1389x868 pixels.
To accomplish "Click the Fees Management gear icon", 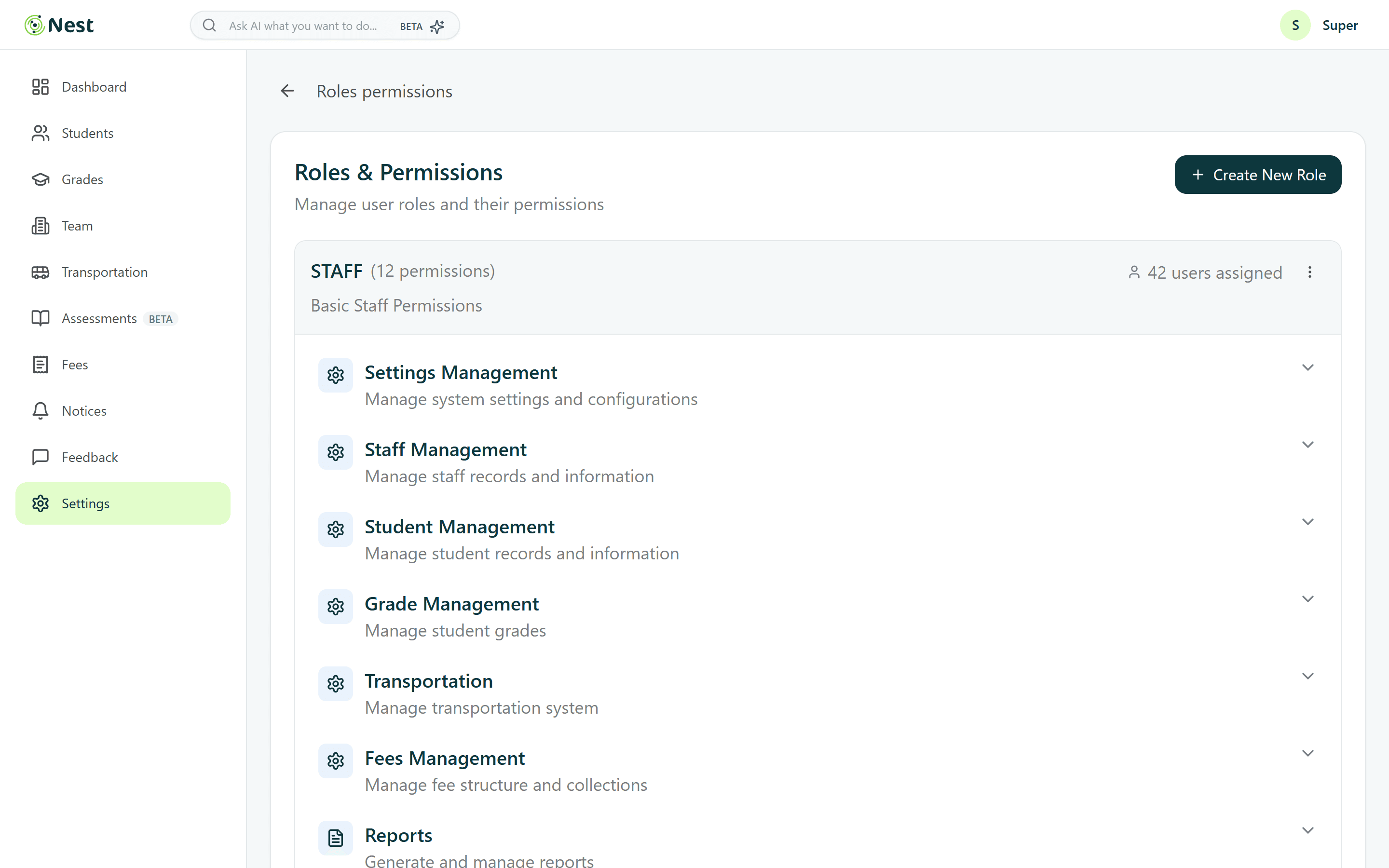I will point(336,761).
